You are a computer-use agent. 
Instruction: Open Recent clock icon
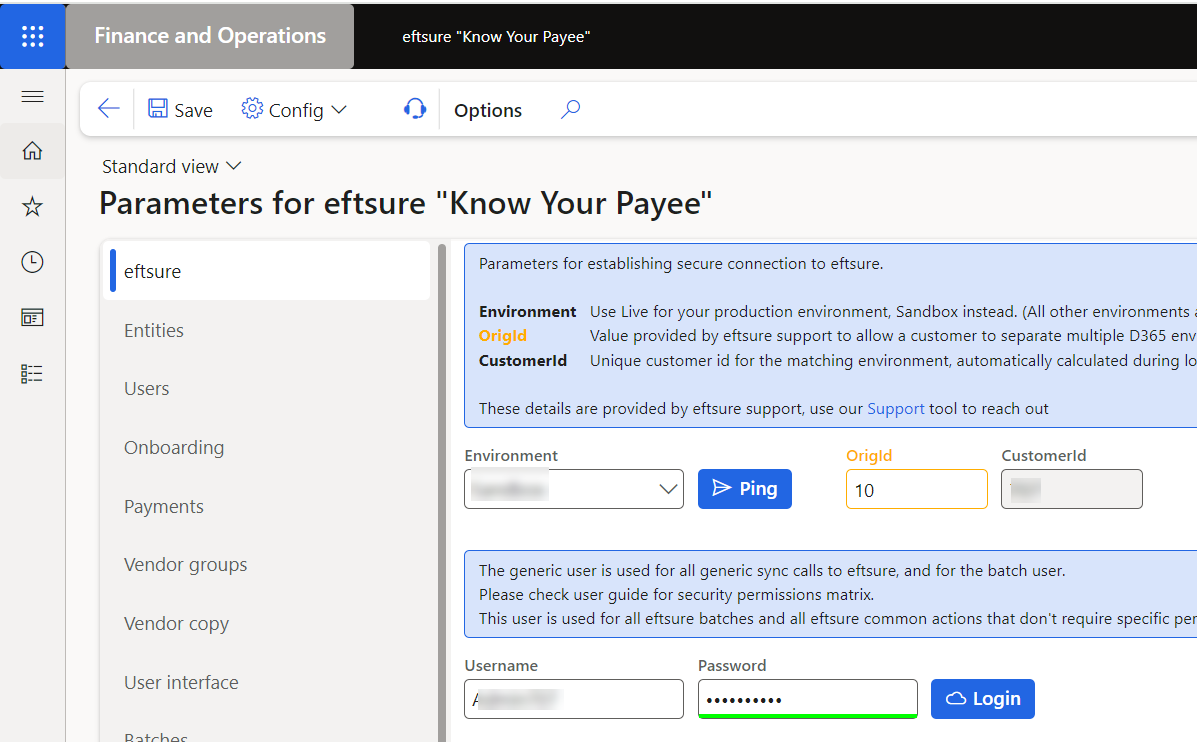(32, 262)
